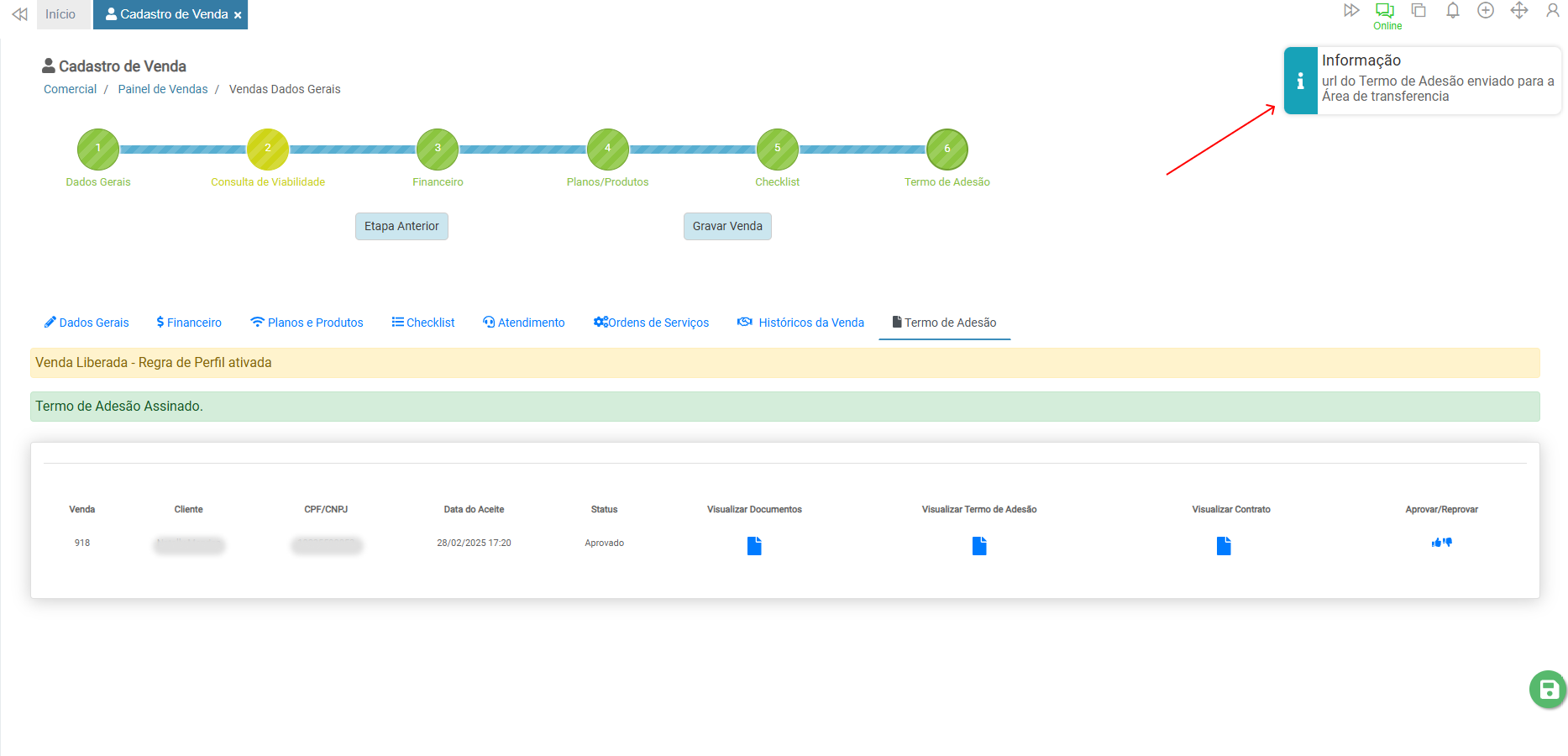Viewport: 1568px width, 756px height.
Task: Open the Visualizar Termo de Adesão document icon
Action: pyautogui.click(x=979, y=546)
